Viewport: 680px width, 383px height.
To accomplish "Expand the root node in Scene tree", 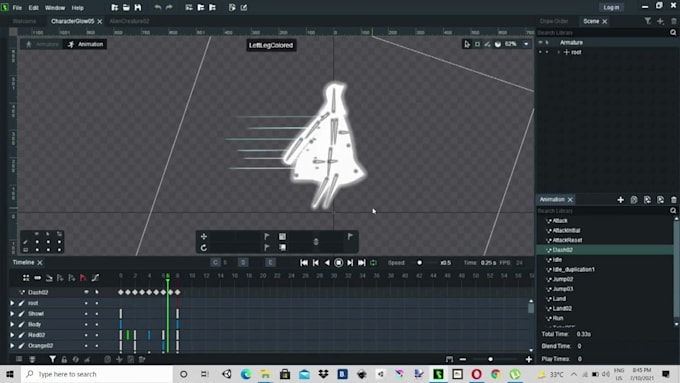I will tap(559, 52).
